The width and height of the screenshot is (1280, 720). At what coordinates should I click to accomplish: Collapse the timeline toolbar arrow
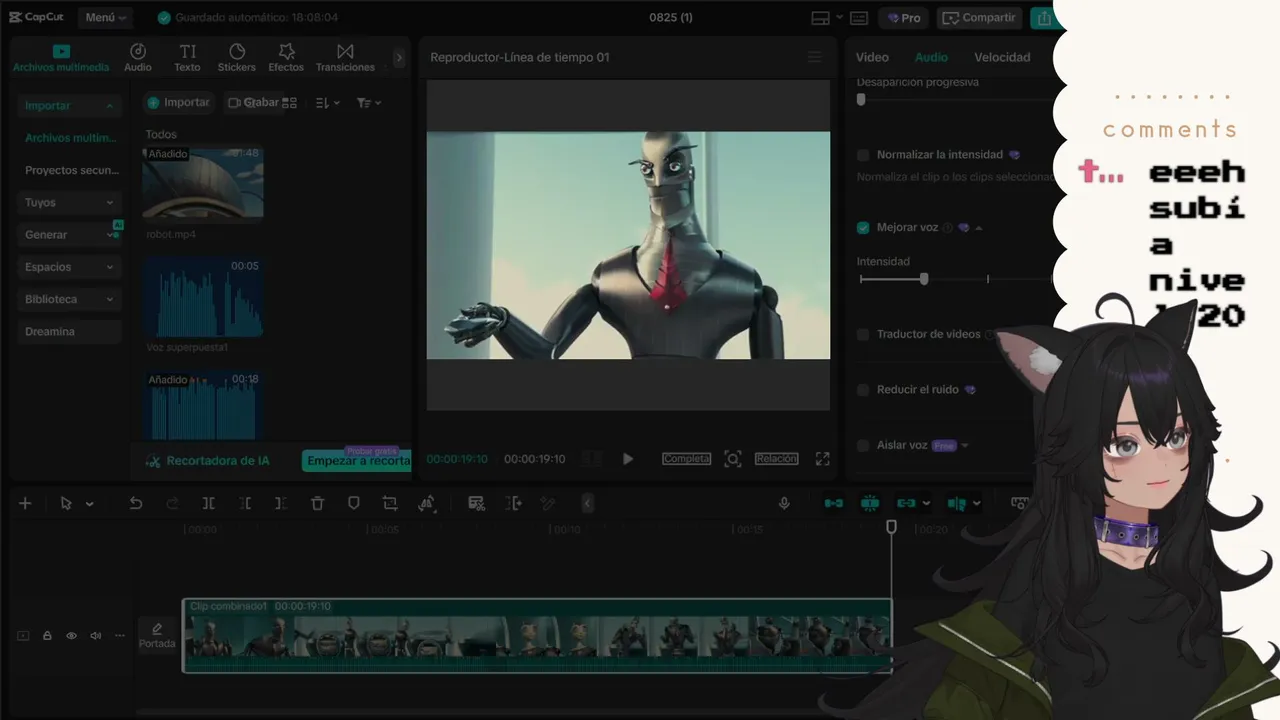pyautogui.click(x=587, y=503)
